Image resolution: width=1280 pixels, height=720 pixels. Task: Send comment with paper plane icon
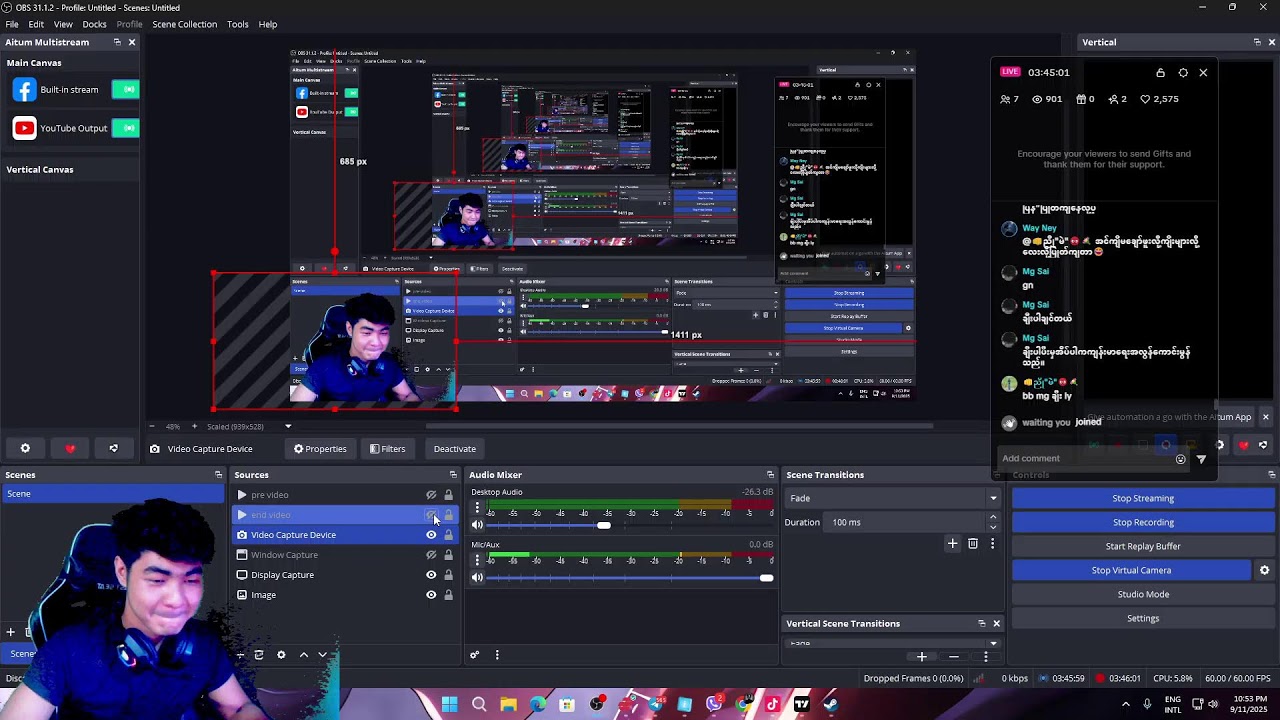point(1201,459)
